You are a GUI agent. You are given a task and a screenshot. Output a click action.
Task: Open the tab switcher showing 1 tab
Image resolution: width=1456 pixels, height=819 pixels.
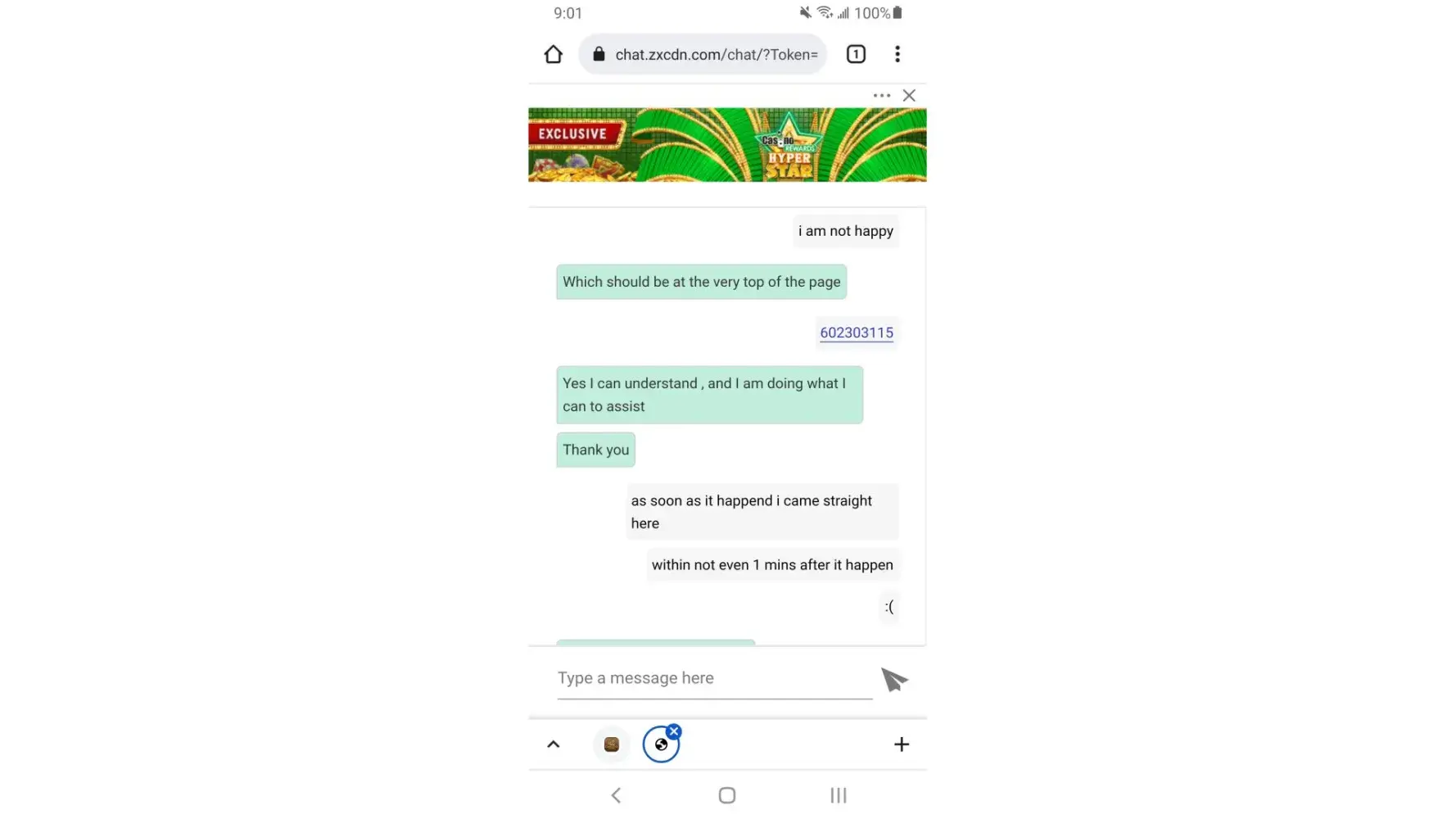856,54
